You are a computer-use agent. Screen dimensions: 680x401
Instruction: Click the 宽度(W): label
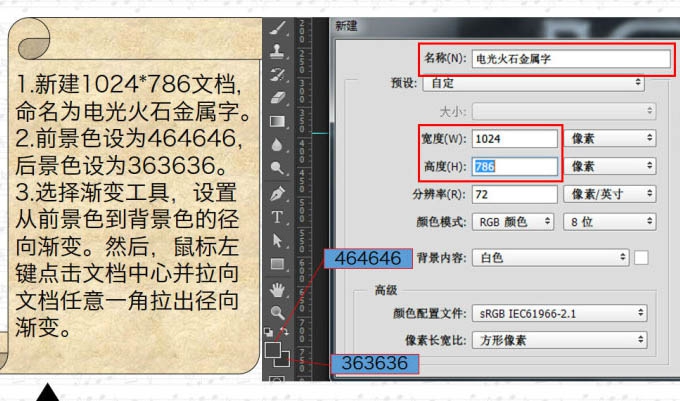444,139
